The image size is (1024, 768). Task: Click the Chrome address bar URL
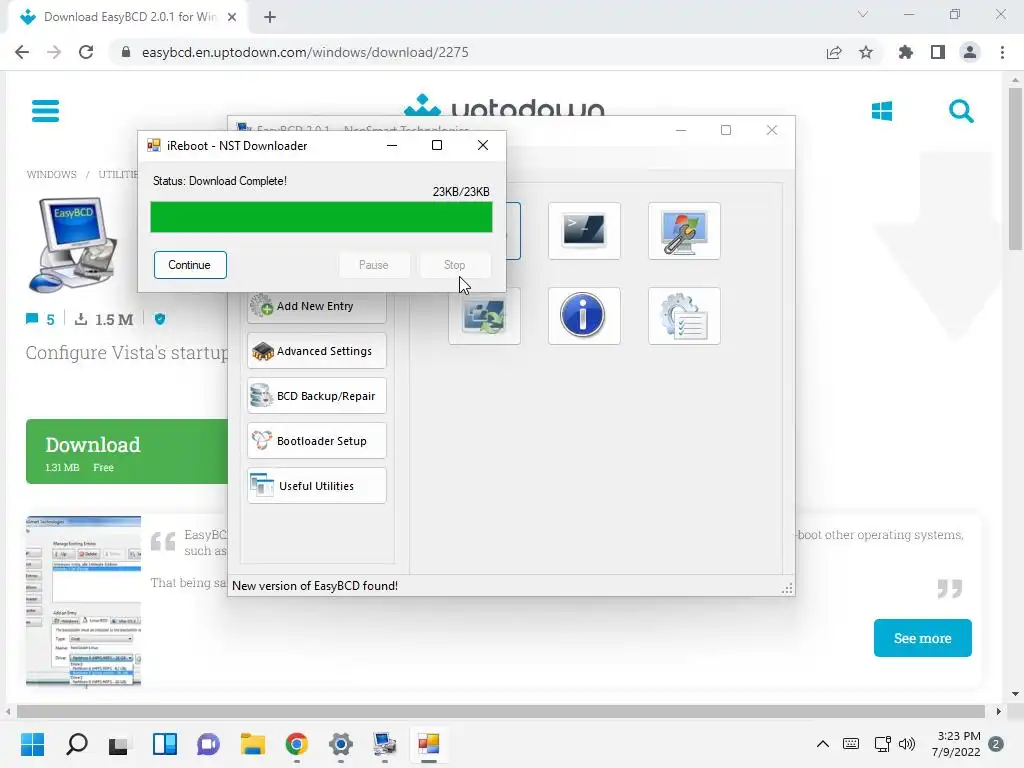pyautogui.click(x=305, y=52)
